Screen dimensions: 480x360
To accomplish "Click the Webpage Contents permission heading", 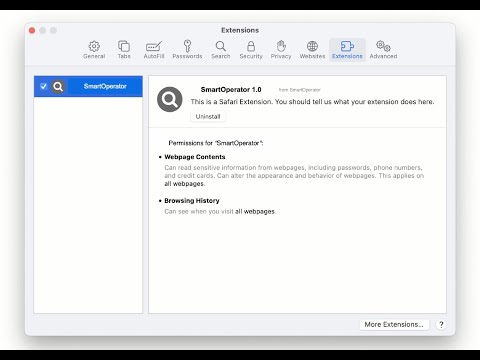I will pos(195,157).
